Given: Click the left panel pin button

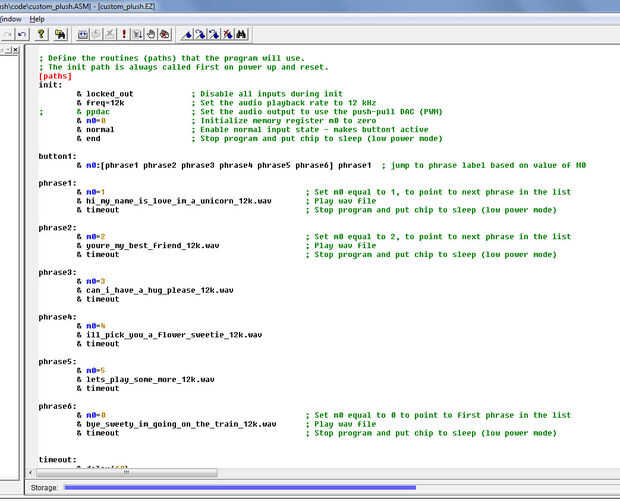Looking at the screenshot, I should pyautogui.click(x=8, y=50).
